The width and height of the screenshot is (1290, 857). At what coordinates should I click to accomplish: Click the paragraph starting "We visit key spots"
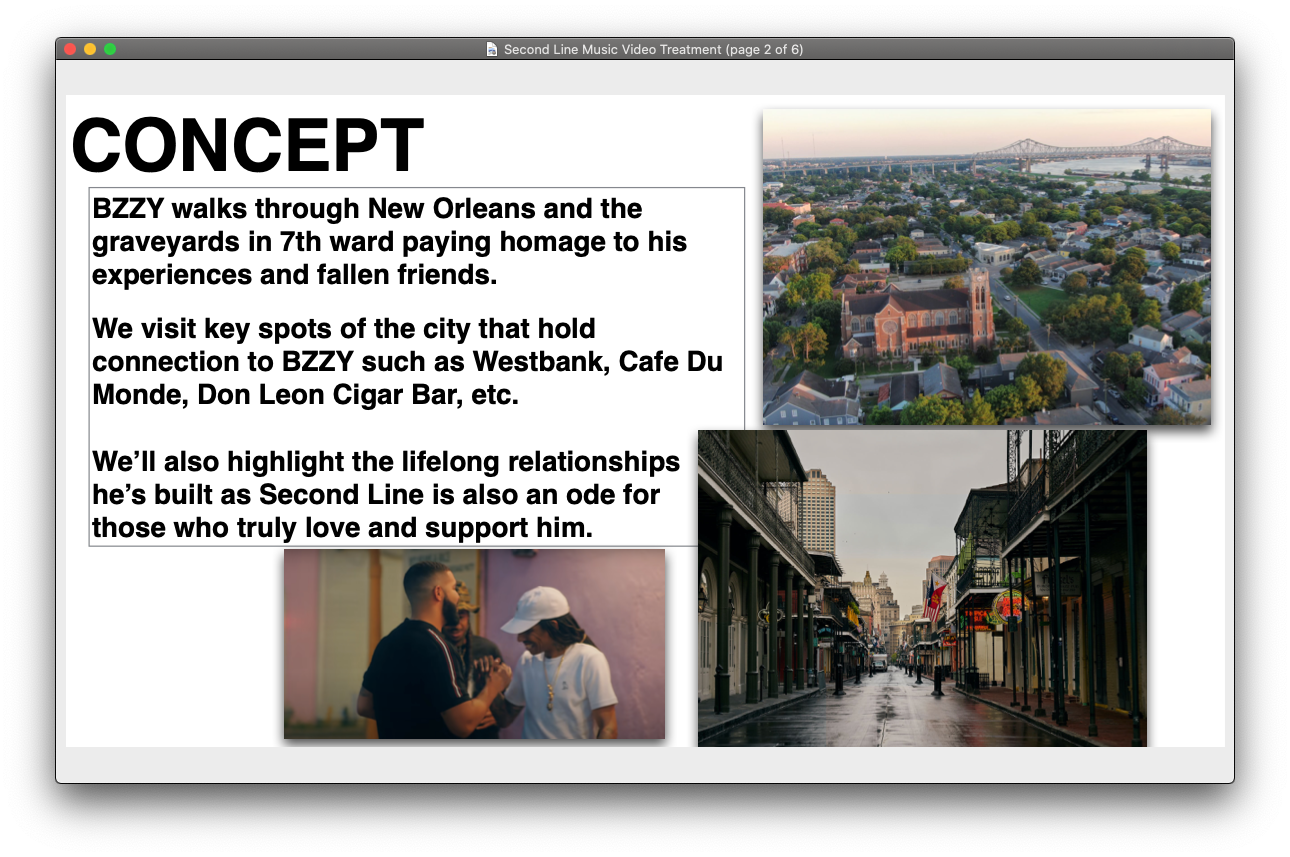(407, 361)
